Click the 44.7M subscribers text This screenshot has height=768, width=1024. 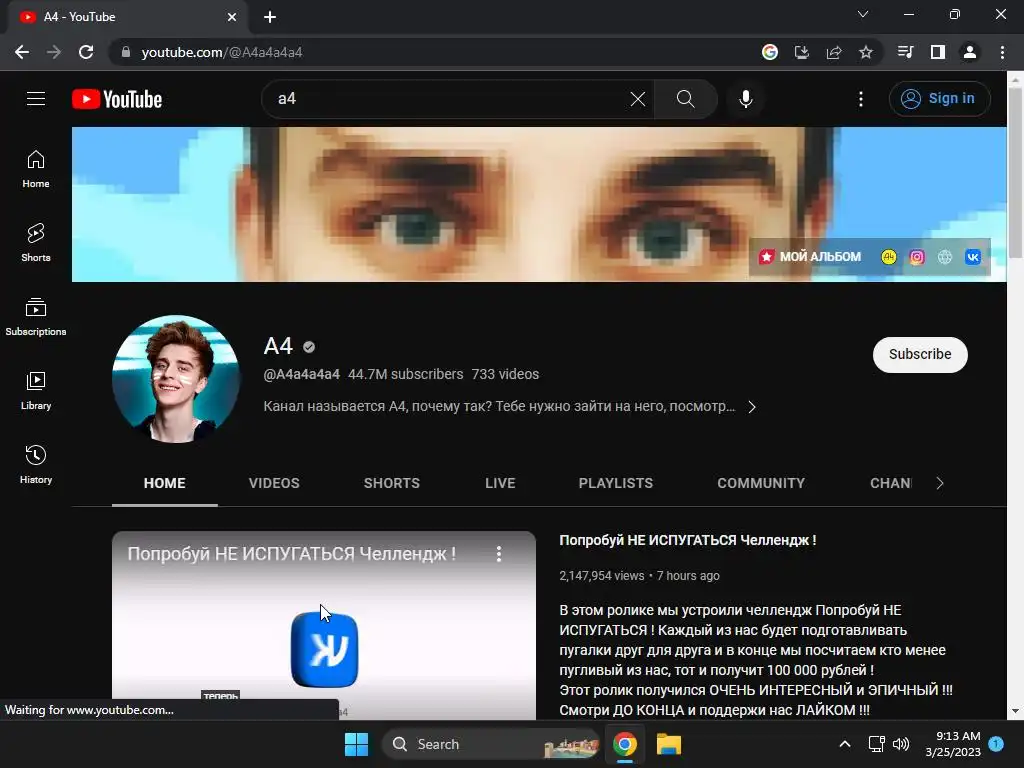pos(406,374)
